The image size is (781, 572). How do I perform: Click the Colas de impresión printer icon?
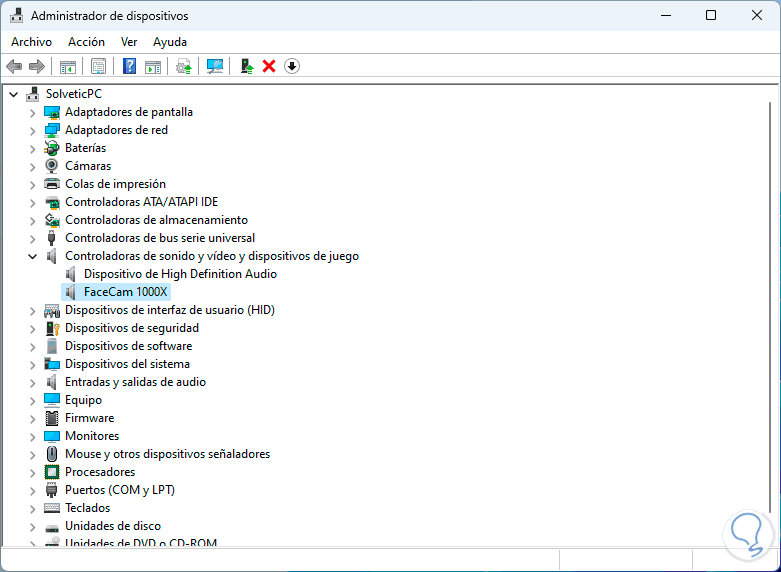click(x=52, y=184)
